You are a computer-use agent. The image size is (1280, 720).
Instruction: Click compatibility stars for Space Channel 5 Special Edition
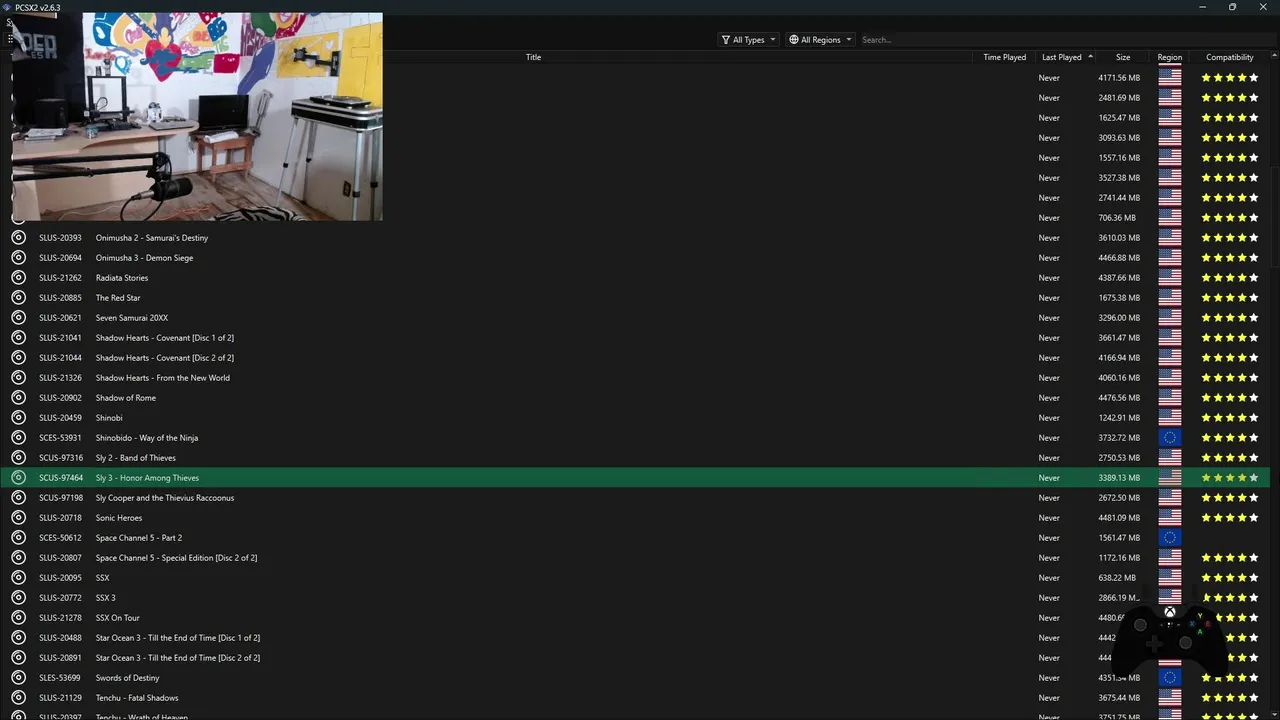point(1230,557)
